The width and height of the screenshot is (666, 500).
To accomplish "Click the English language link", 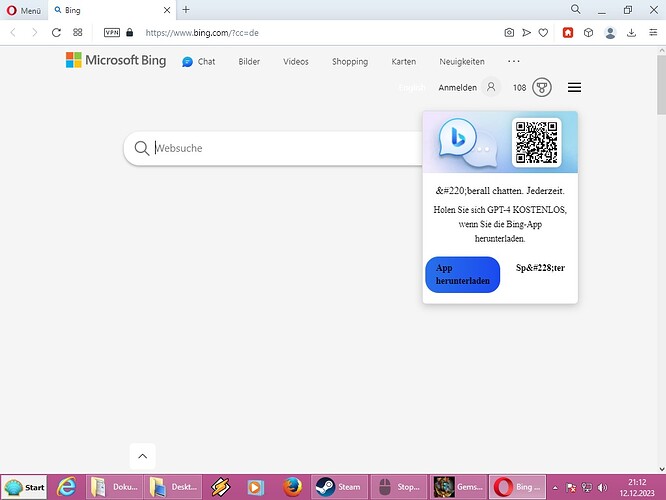I will tap(412, 88).
